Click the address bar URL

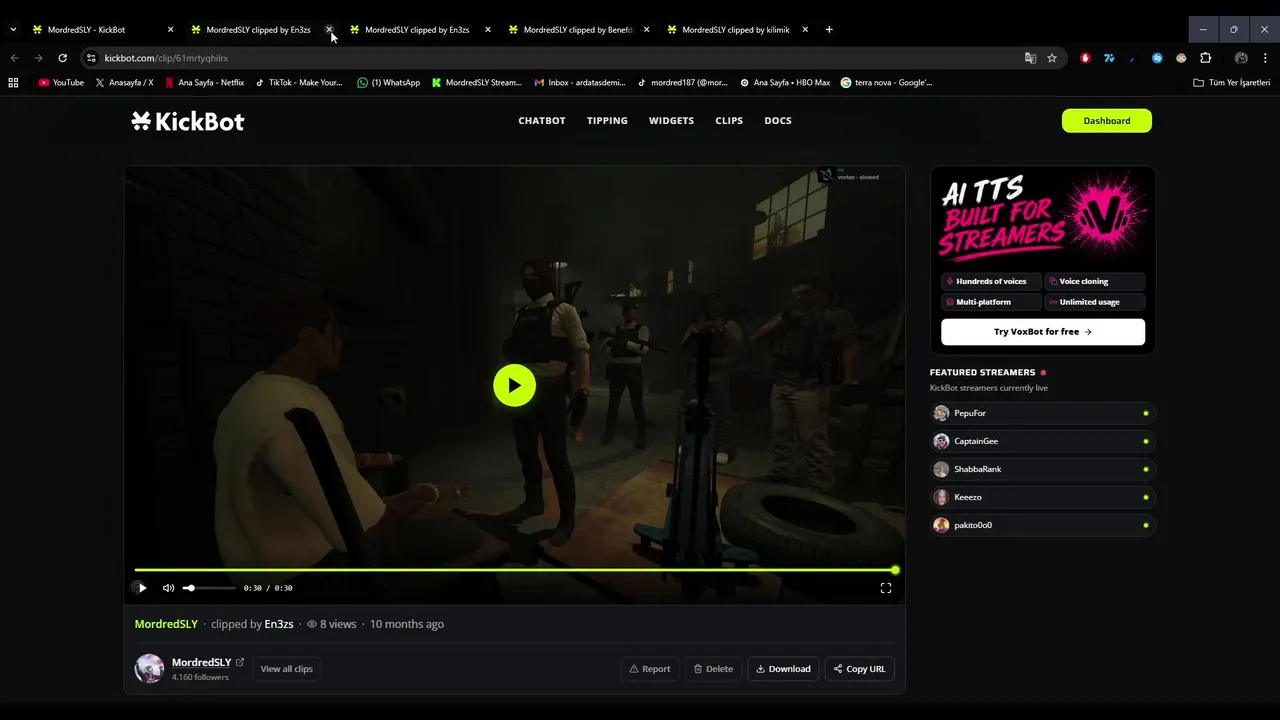point(166,58)
